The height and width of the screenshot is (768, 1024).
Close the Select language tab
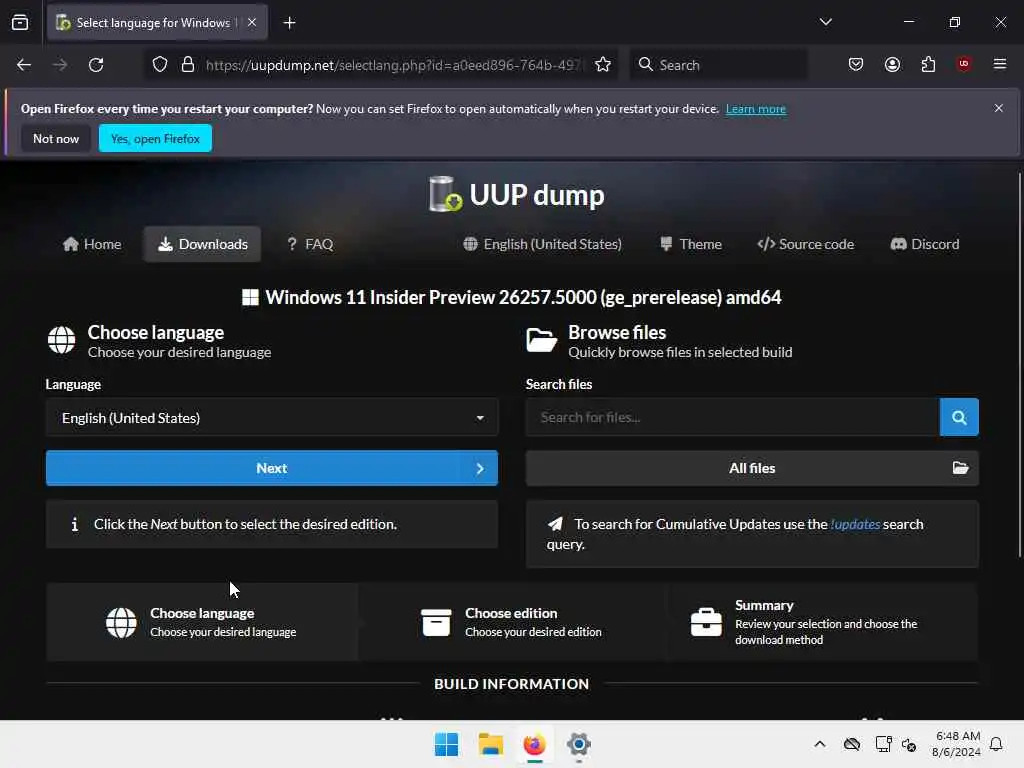click(x=252, y=23)
